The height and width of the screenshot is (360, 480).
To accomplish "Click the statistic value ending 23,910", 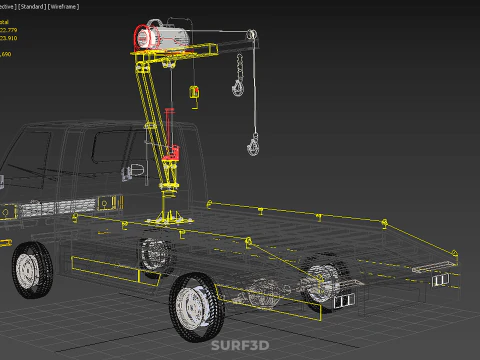I will point(8,38).
